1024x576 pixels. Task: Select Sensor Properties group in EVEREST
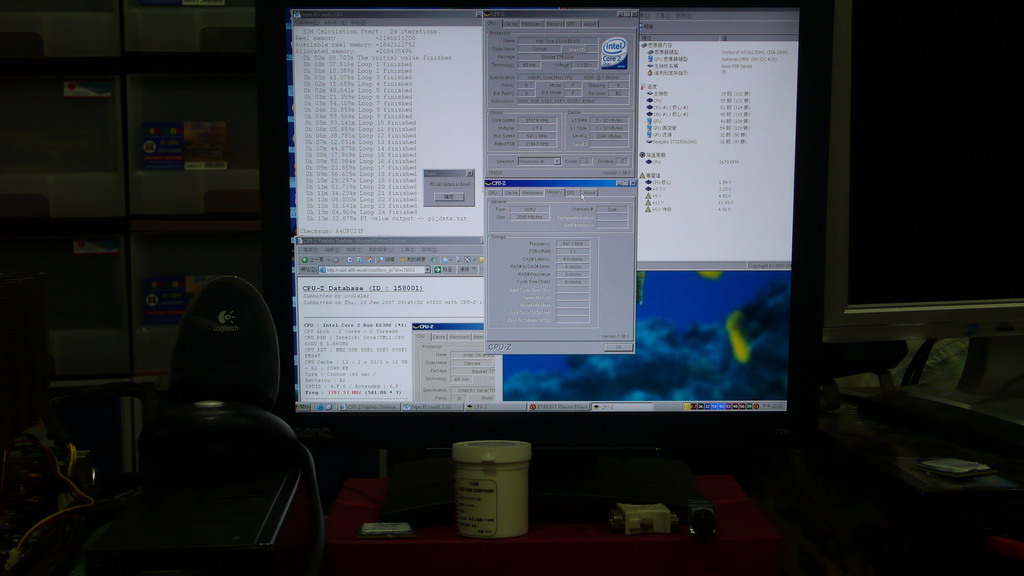coord(658,45)
